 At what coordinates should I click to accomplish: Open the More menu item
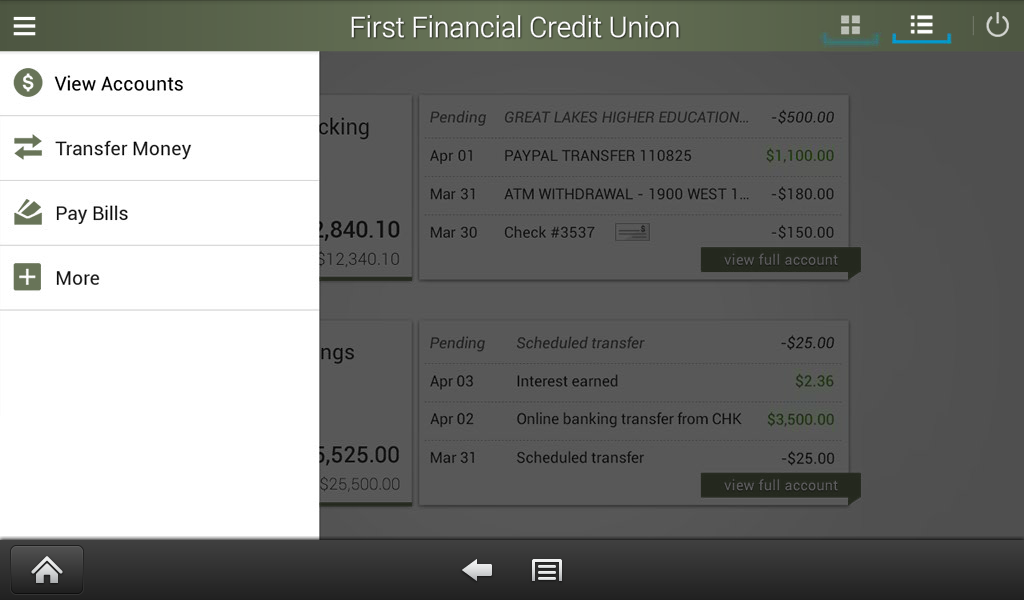(78, 277)
